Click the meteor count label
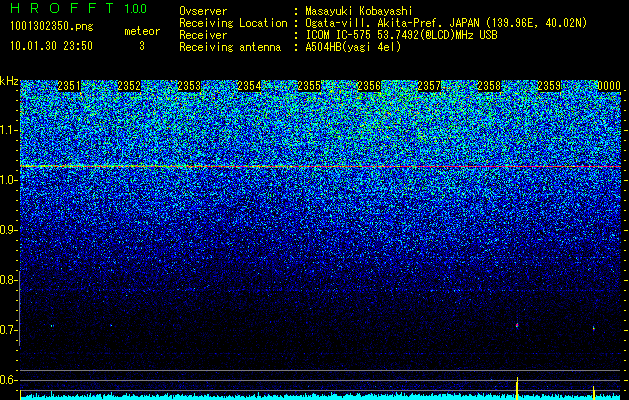Viewport: 629px width, 400px height. click(142, 31)
